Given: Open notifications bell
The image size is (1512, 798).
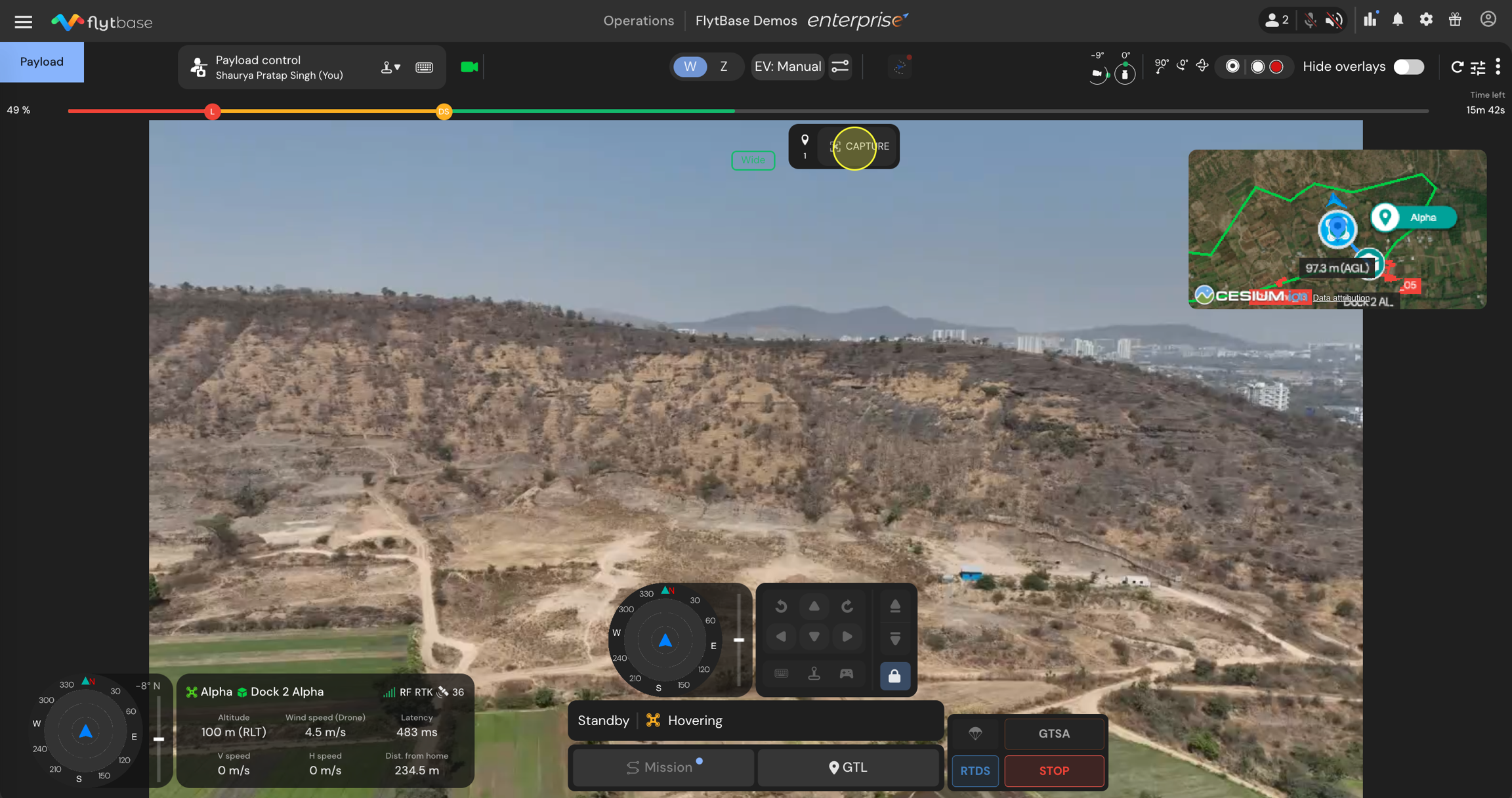Looking at the screenshot, I should [1398, 20].
